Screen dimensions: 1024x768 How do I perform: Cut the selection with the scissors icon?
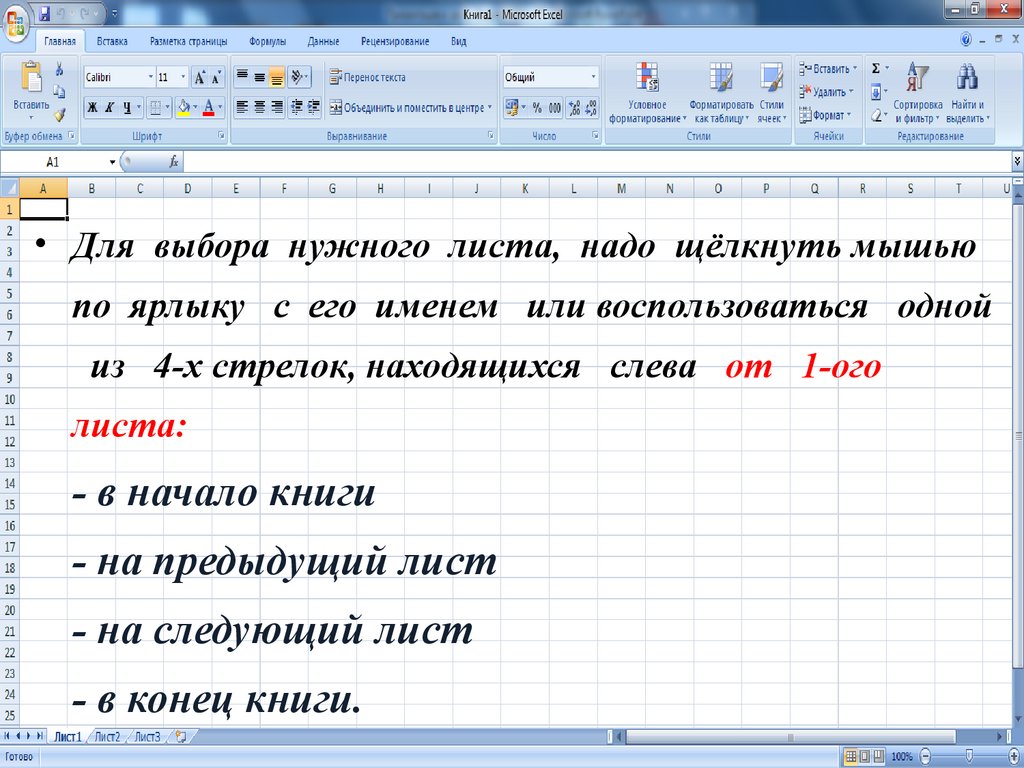tap(59, 69)
